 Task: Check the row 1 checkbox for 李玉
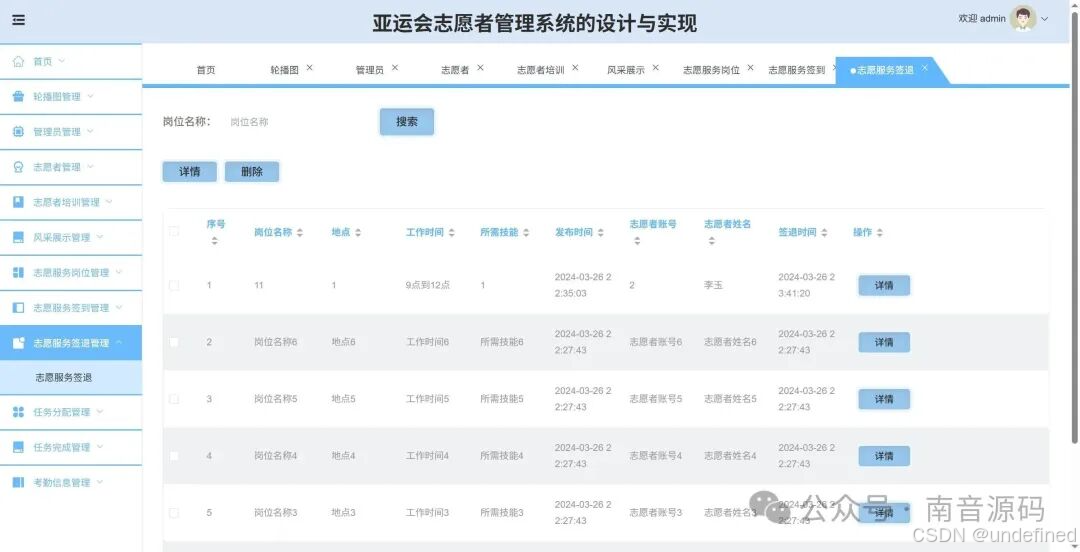tap(174, 285)
